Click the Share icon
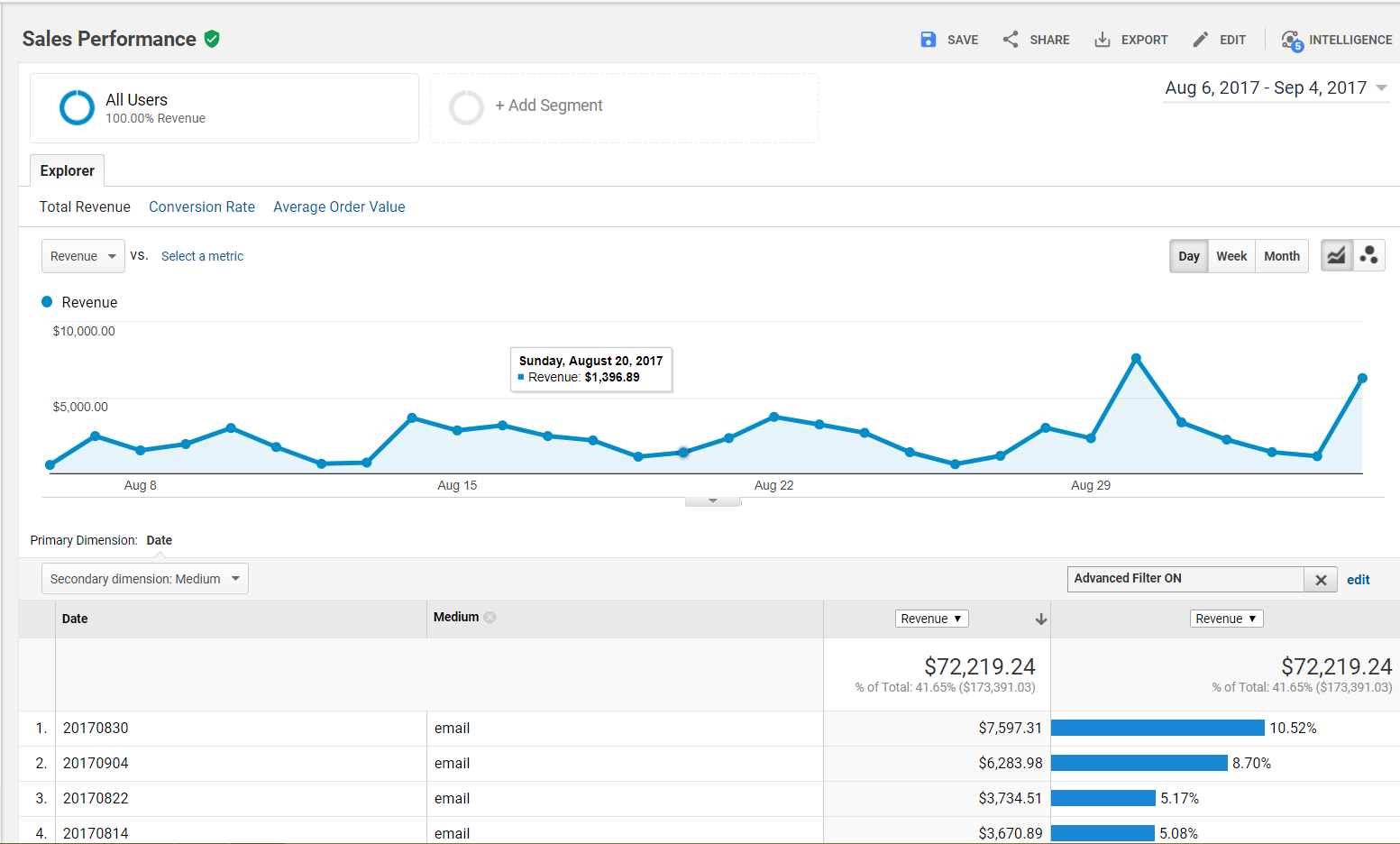 point(1011,40)
